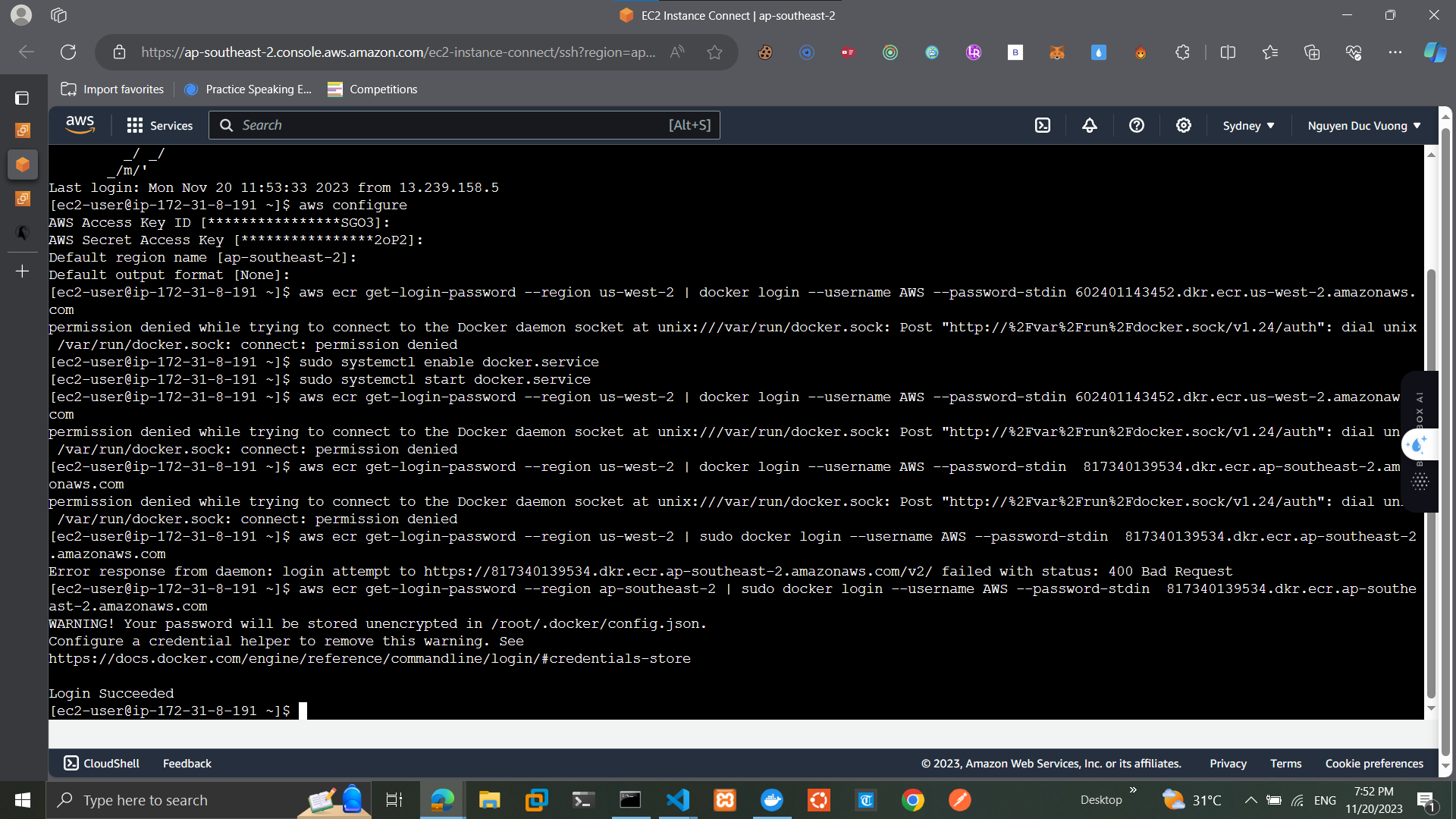This screenshot has height=819, width=1456.
Task: Open Task View in the taskbar
Action: tap(394, 800)
